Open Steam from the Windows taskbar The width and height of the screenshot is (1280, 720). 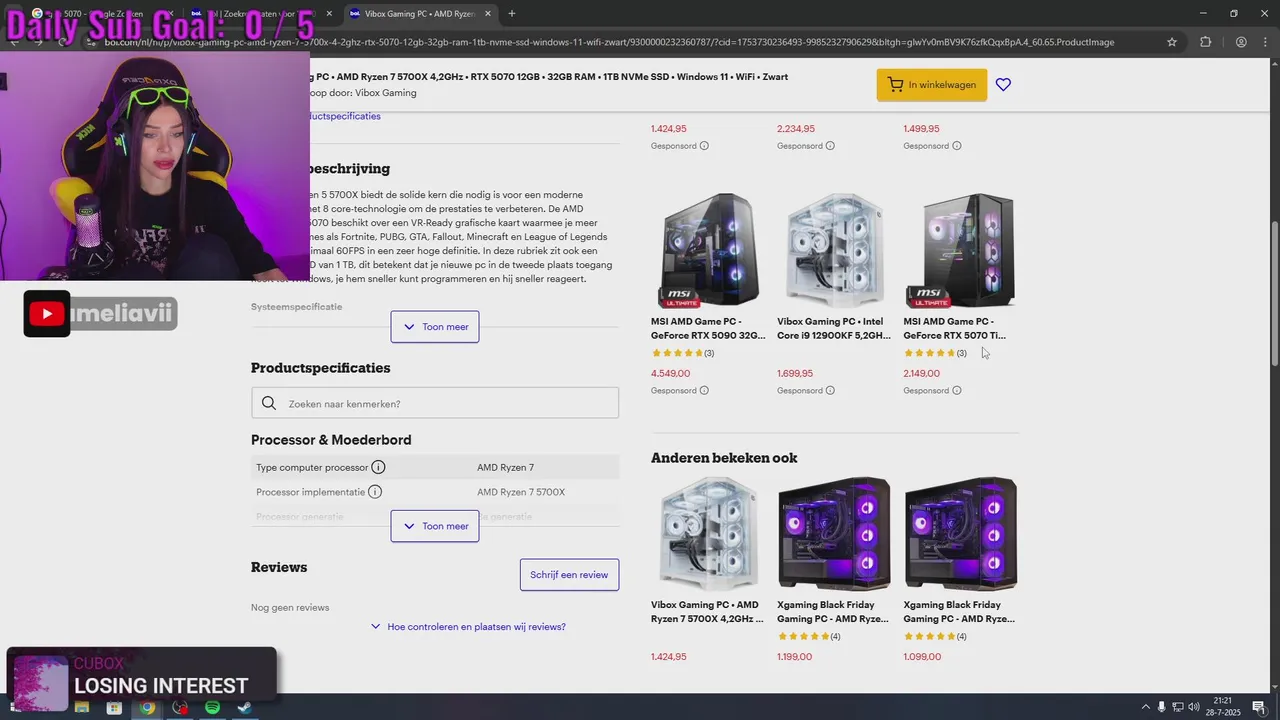click(244, 708)
